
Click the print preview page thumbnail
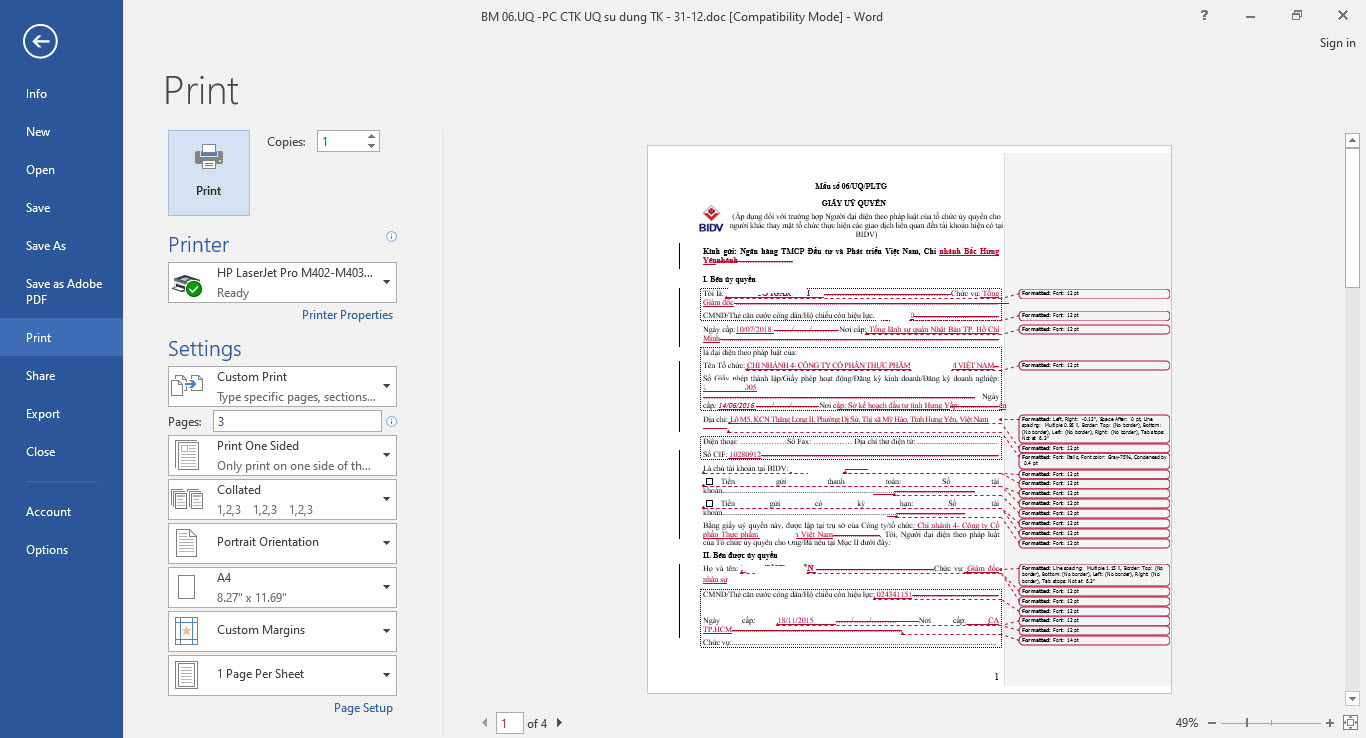pos(909,419)
